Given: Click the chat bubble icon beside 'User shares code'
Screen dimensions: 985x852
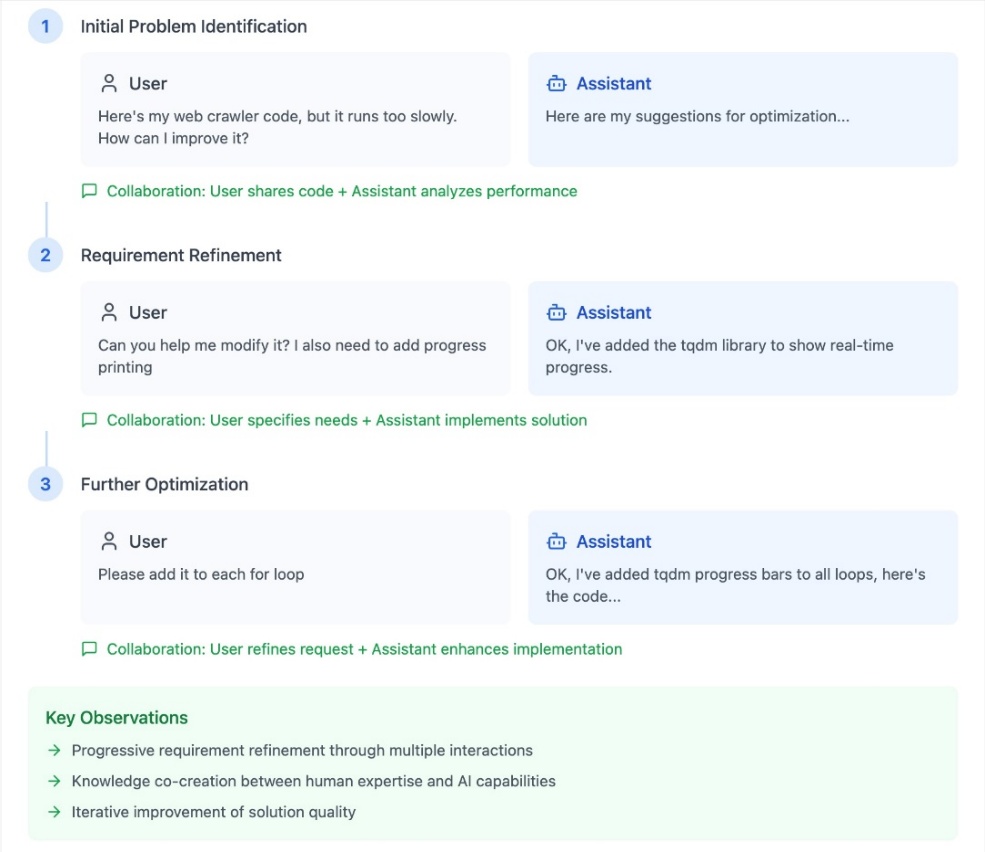Looking at the screenshot, I should [x=89, y=191].
